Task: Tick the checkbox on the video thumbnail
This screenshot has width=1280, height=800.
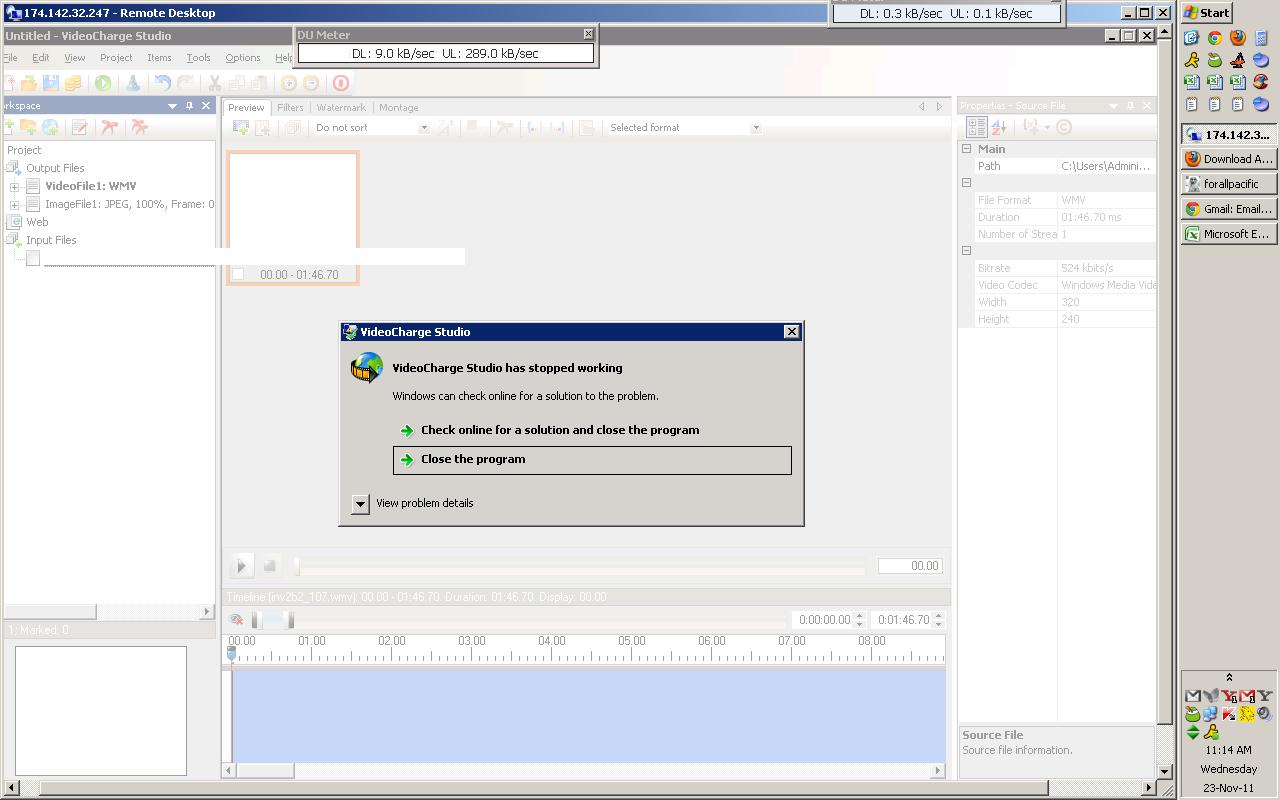Action: [x=238, y=274]
